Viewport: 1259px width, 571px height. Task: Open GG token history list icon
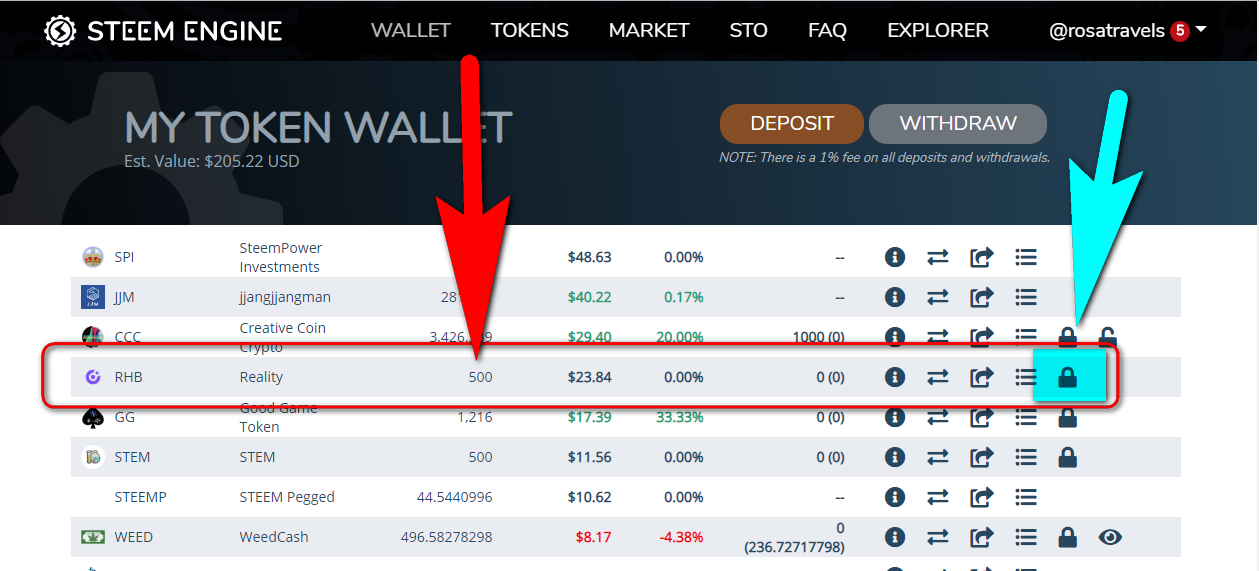point(1025,417)
